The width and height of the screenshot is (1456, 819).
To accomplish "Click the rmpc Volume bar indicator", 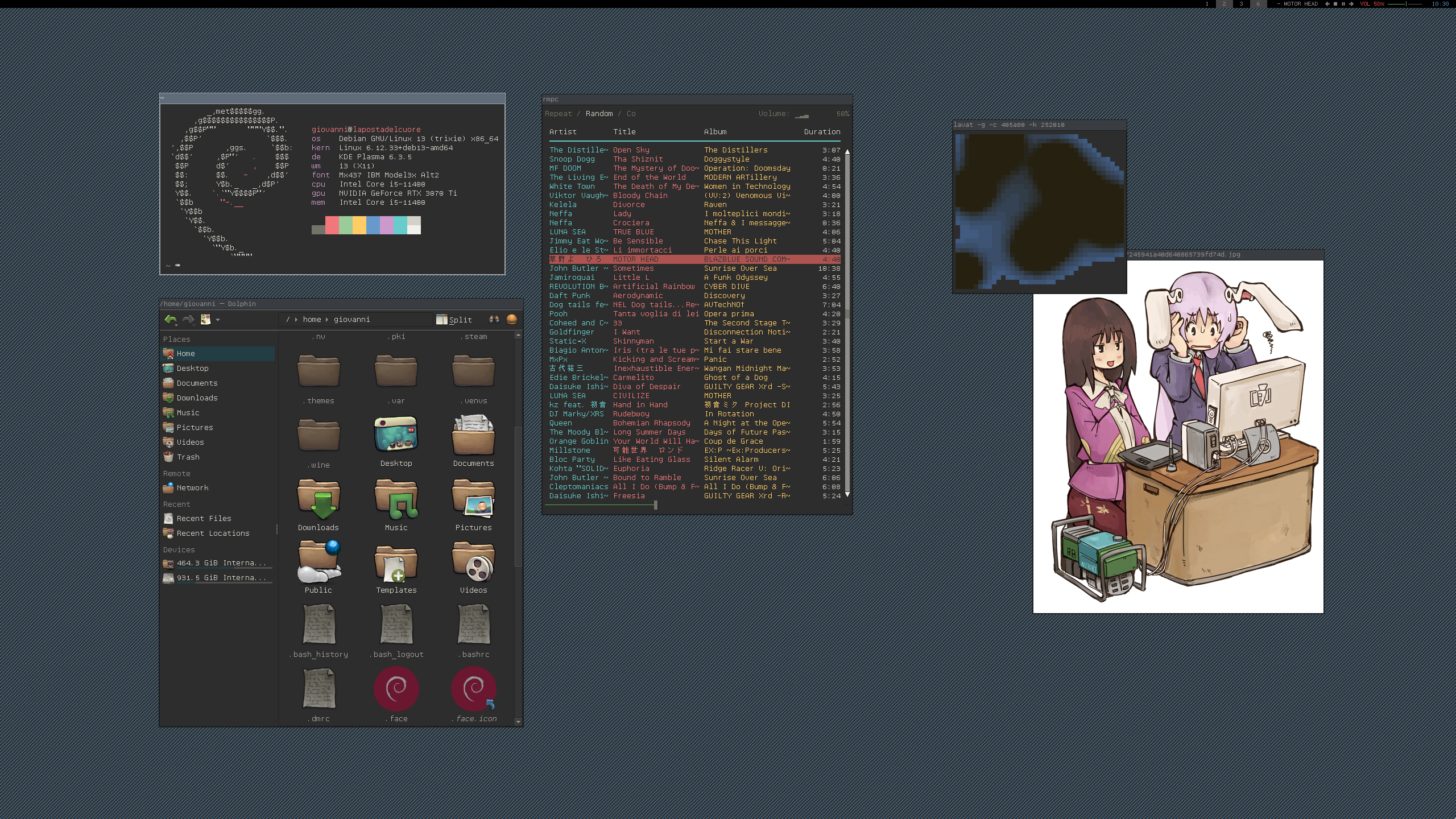I will coord(802,115).
